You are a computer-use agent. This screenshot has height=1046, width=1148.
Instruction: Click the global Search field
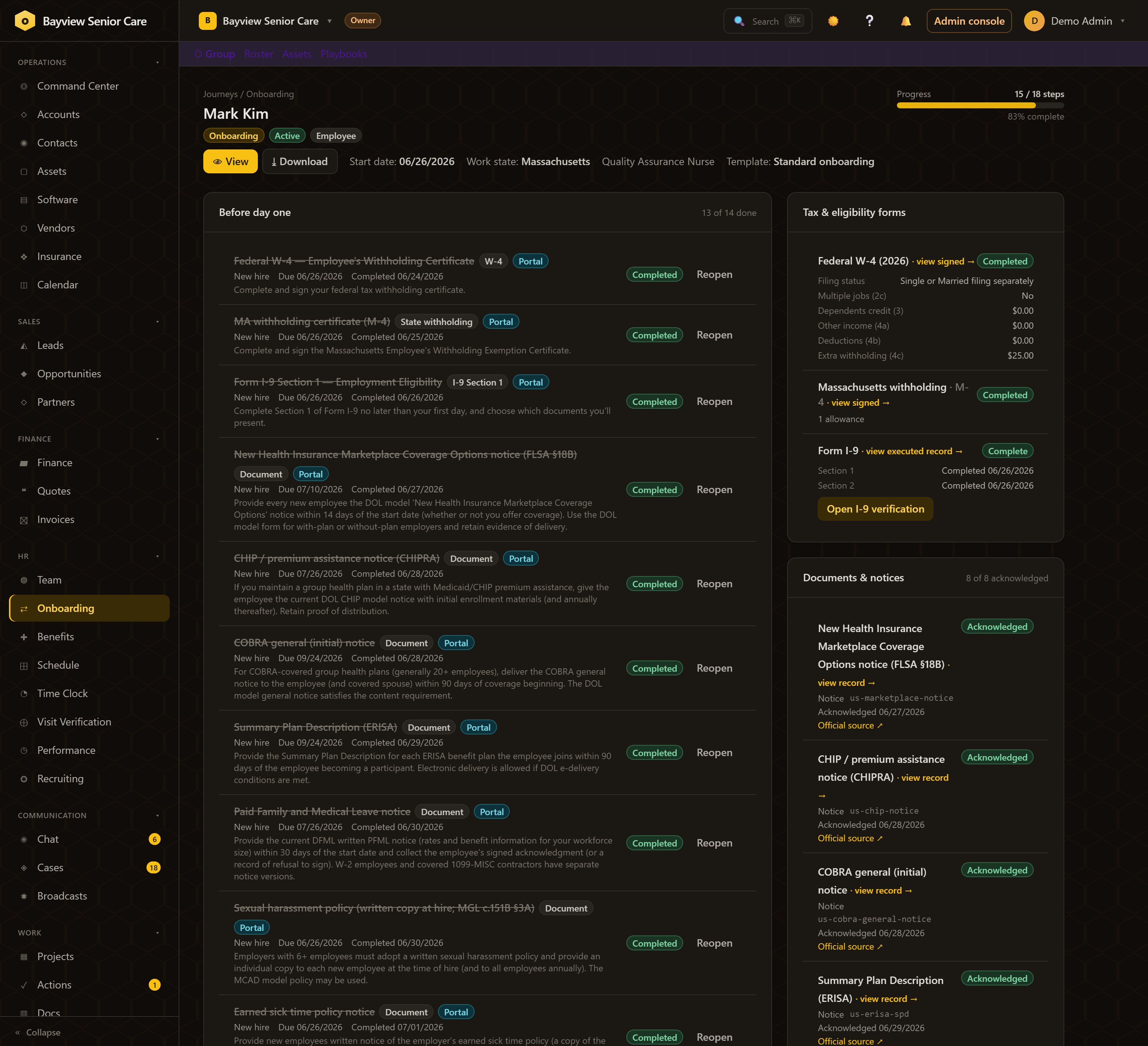(x=768, y=21)
